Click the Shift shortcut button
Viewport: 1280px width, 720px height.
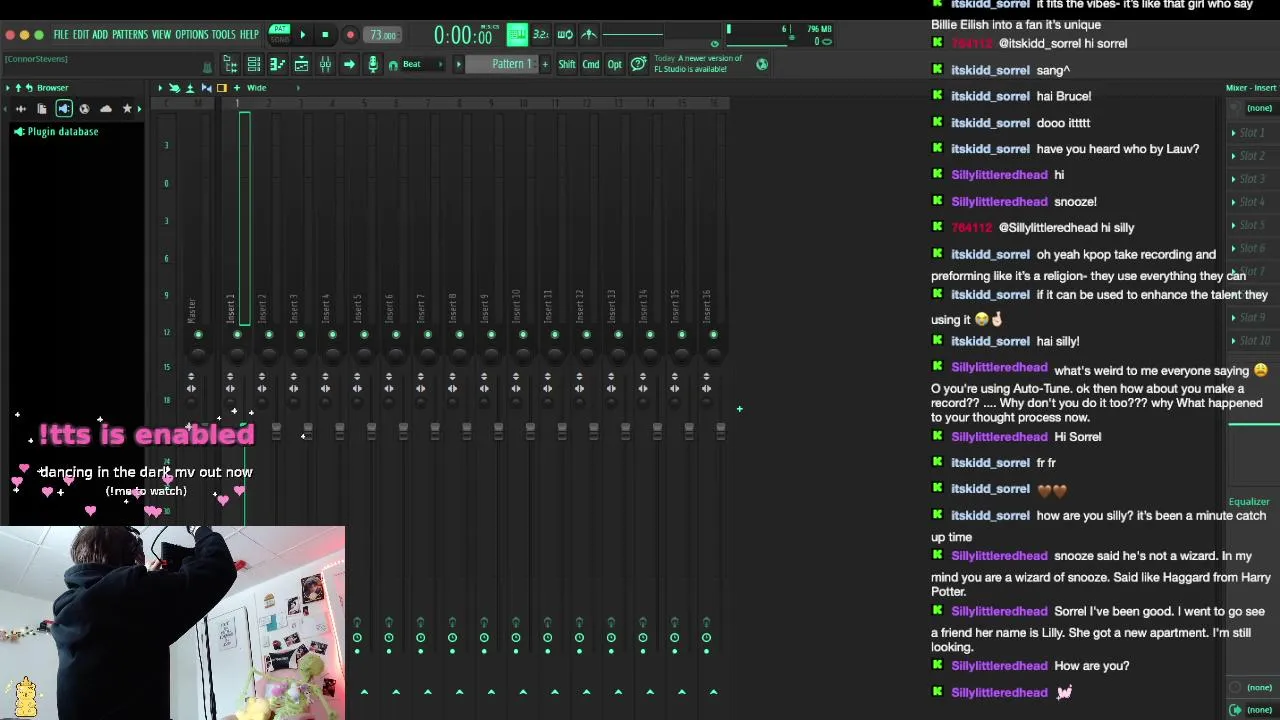coord(567,65)
